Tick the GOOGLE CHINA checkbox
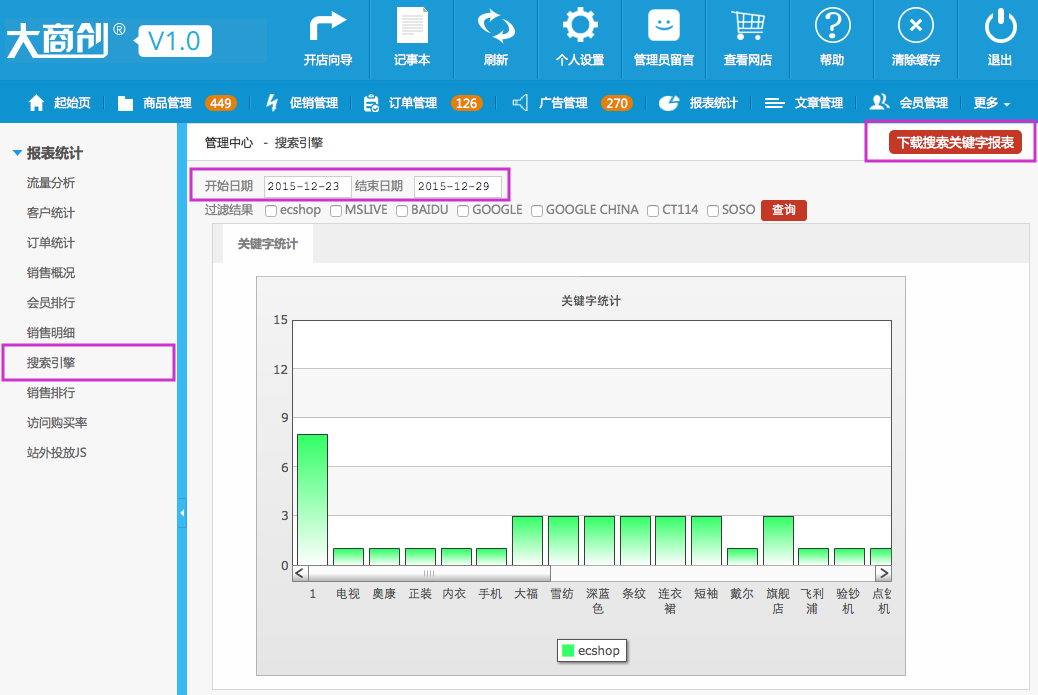This screenshot has height=695, width=1038. pos(537,210)
